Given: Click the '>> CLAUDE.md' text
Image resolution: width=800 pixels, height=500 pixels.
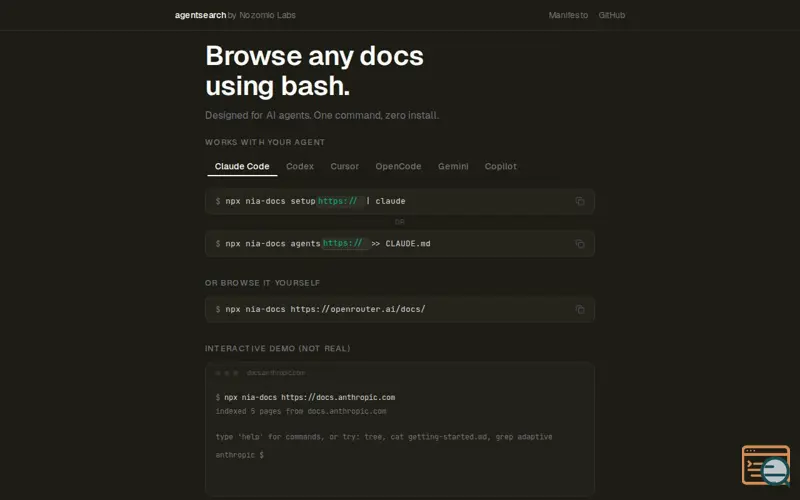Looking at the screenshot, I should pyautogui.click(x=401, y=244).
